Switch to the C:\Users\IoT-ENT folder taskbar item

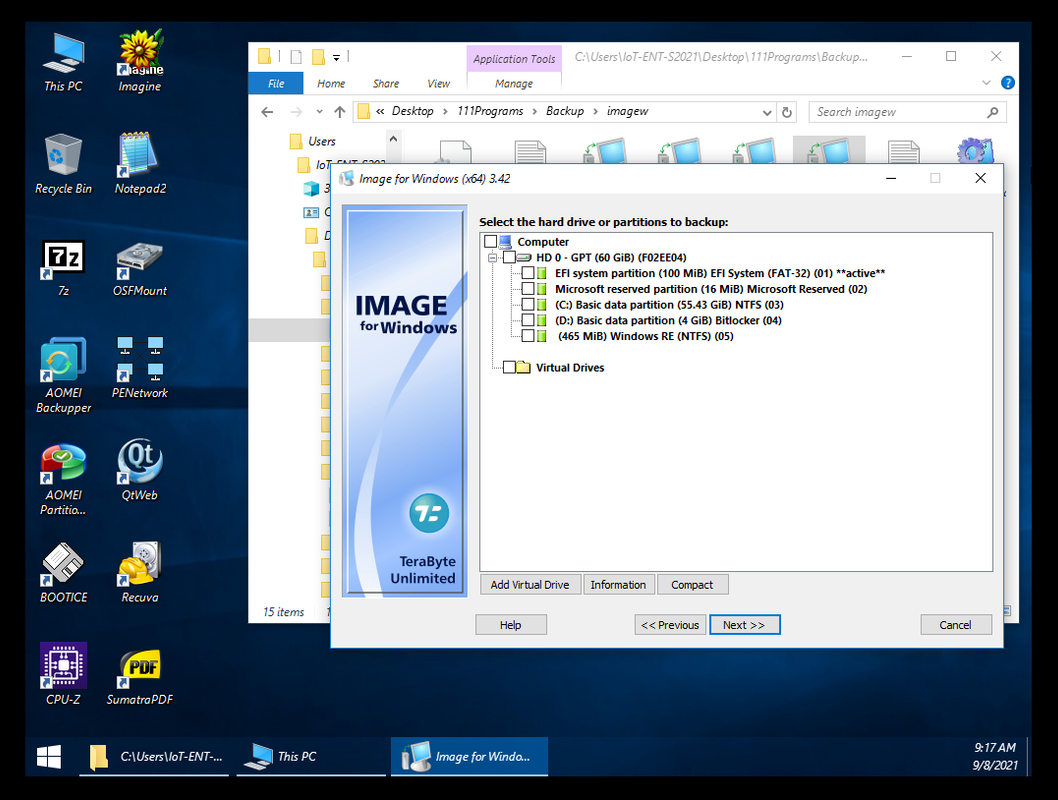pos(154,756)
